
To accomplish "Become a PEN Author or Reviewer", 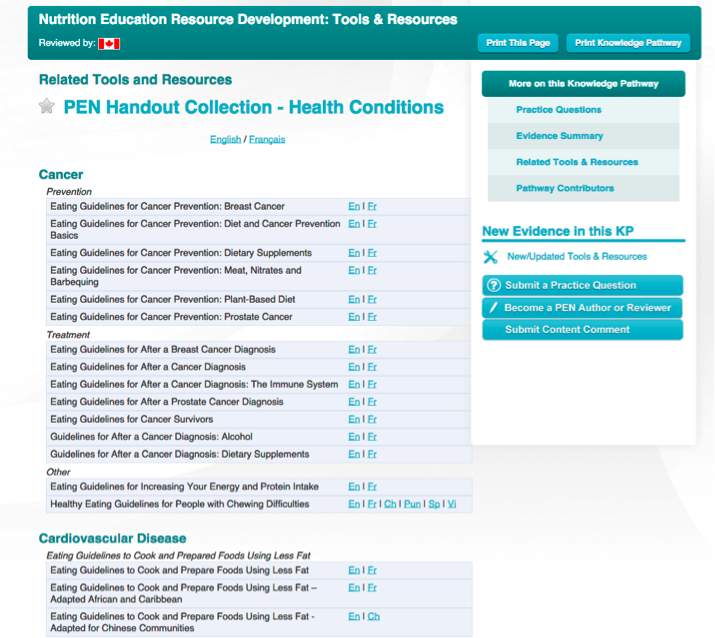I will 582,308.
